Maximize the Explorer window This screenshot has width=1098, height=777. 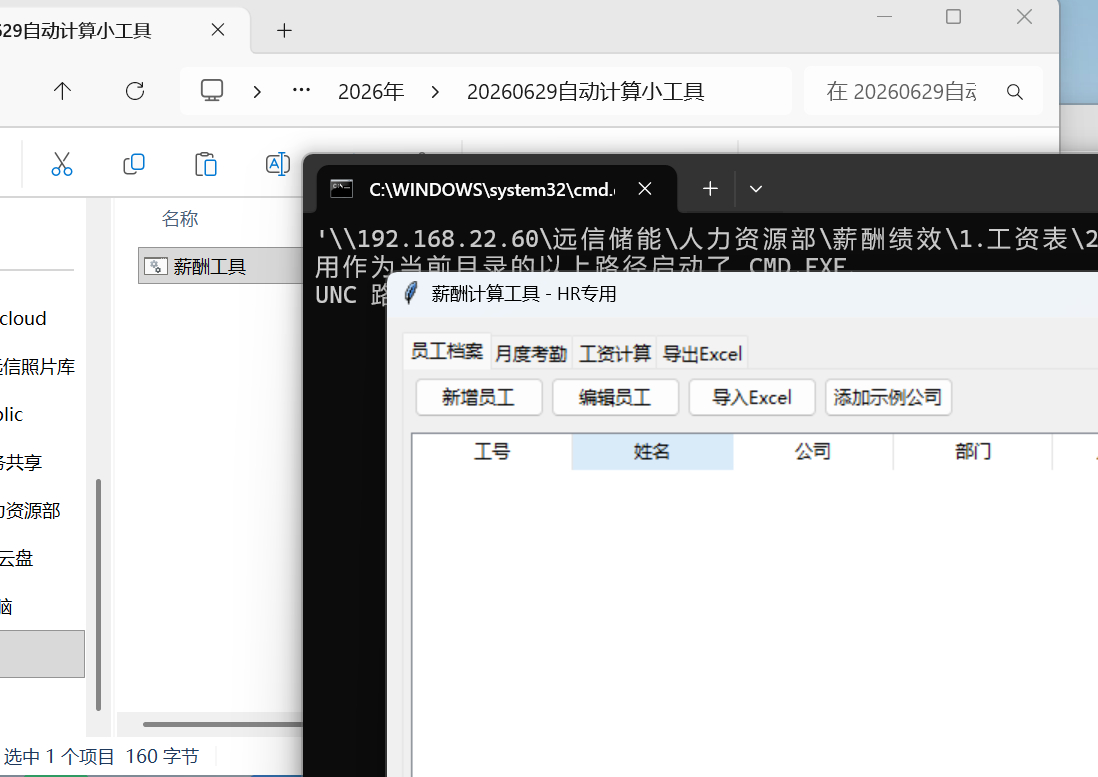(x=953, y=16)
